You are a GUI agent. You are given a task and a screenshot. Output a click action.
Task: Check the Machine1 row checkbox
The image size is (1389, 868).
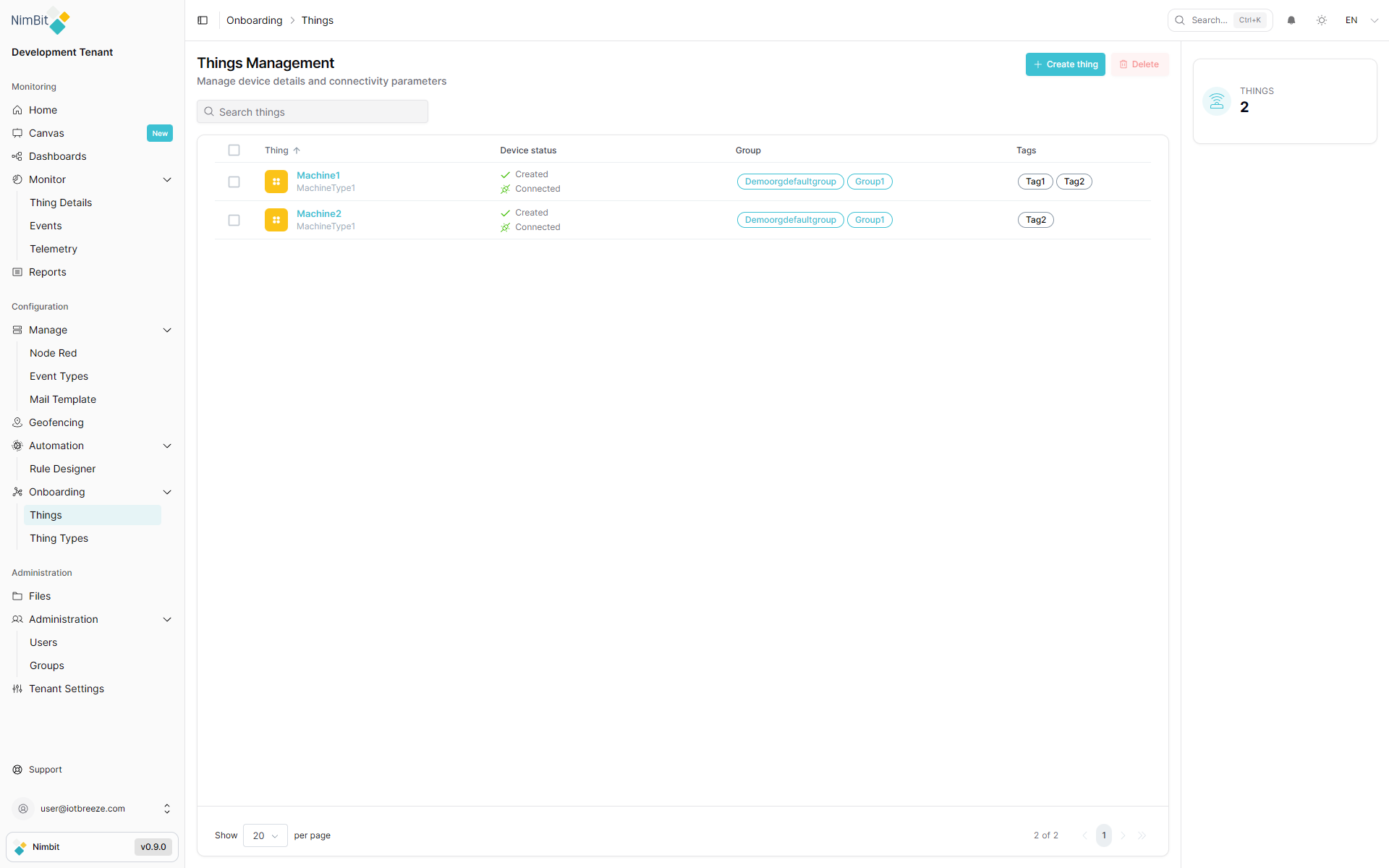(x=234, y=182)
